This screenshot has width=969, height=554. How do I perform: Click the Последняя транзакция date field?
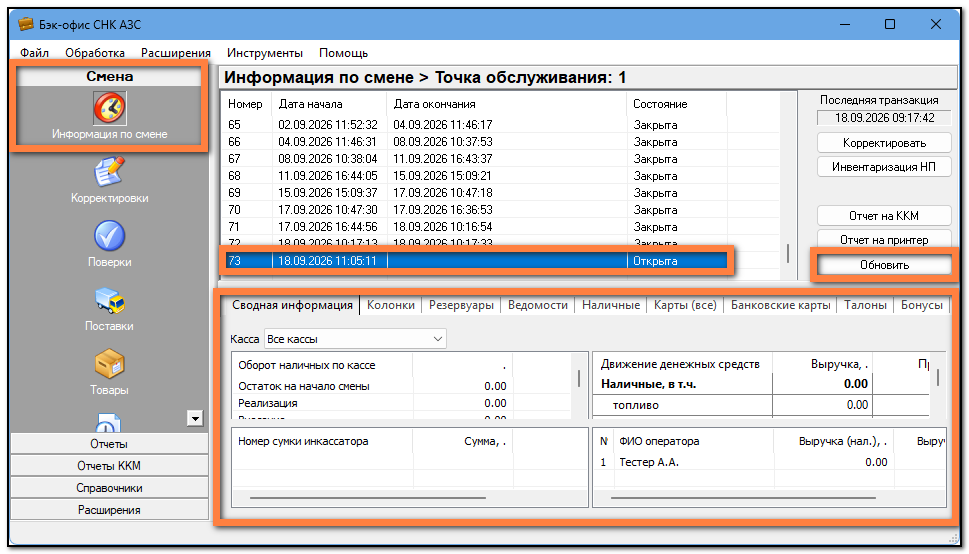[x=884, y=117]
